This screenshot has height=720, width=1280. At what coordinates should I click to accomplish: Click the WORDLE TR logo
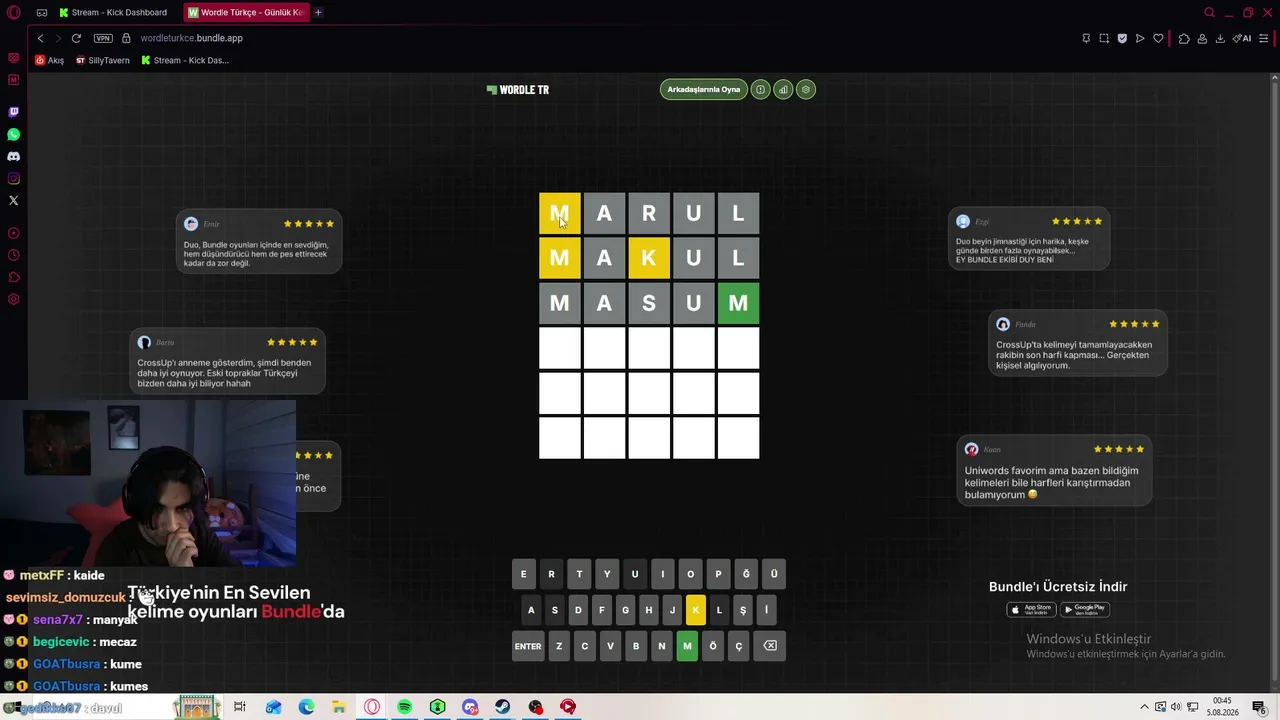[x=518, y=89]
